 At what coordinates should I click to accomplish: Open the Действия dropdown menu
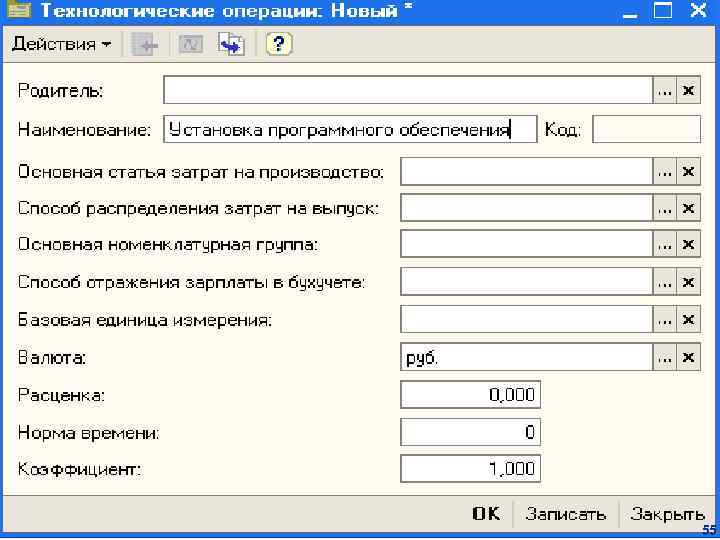(62, 45)
